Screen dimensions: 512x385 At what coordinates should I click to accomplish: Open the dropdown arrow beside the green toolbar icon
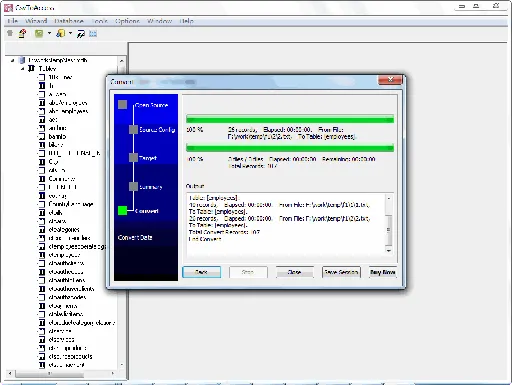pyautogui.click(x=49, y=33)
